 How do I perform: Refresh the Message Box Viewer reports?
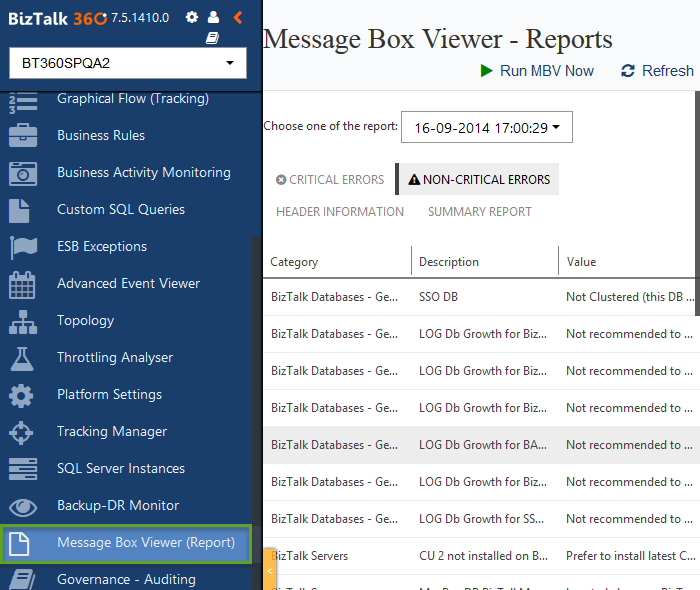pos(657,71)
